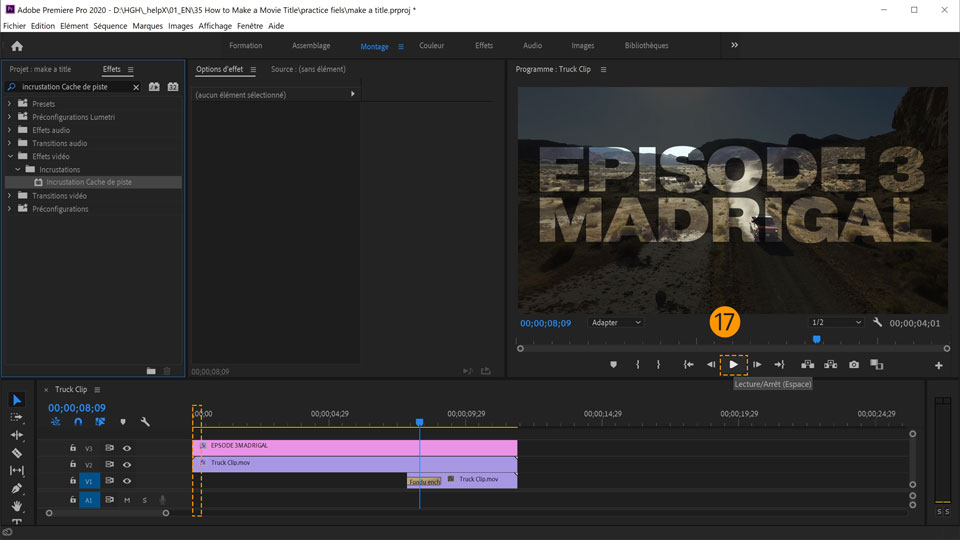Toggle visibility eye for track V3
This screenshot has width=960, height=540.
(x=127, y=448)
